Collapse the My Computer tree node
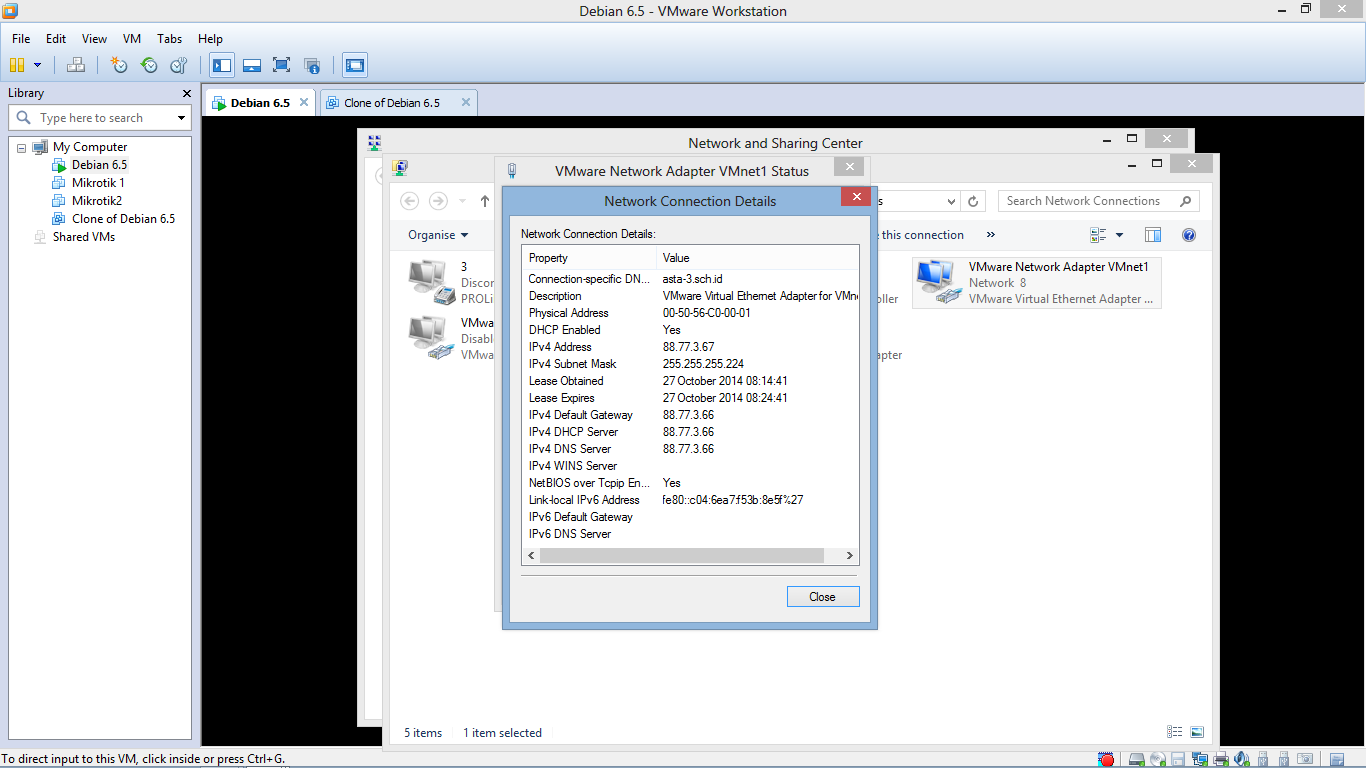The height and width of the screenshot is (768, 1366). pyautogui.click(x=21, y=146)
